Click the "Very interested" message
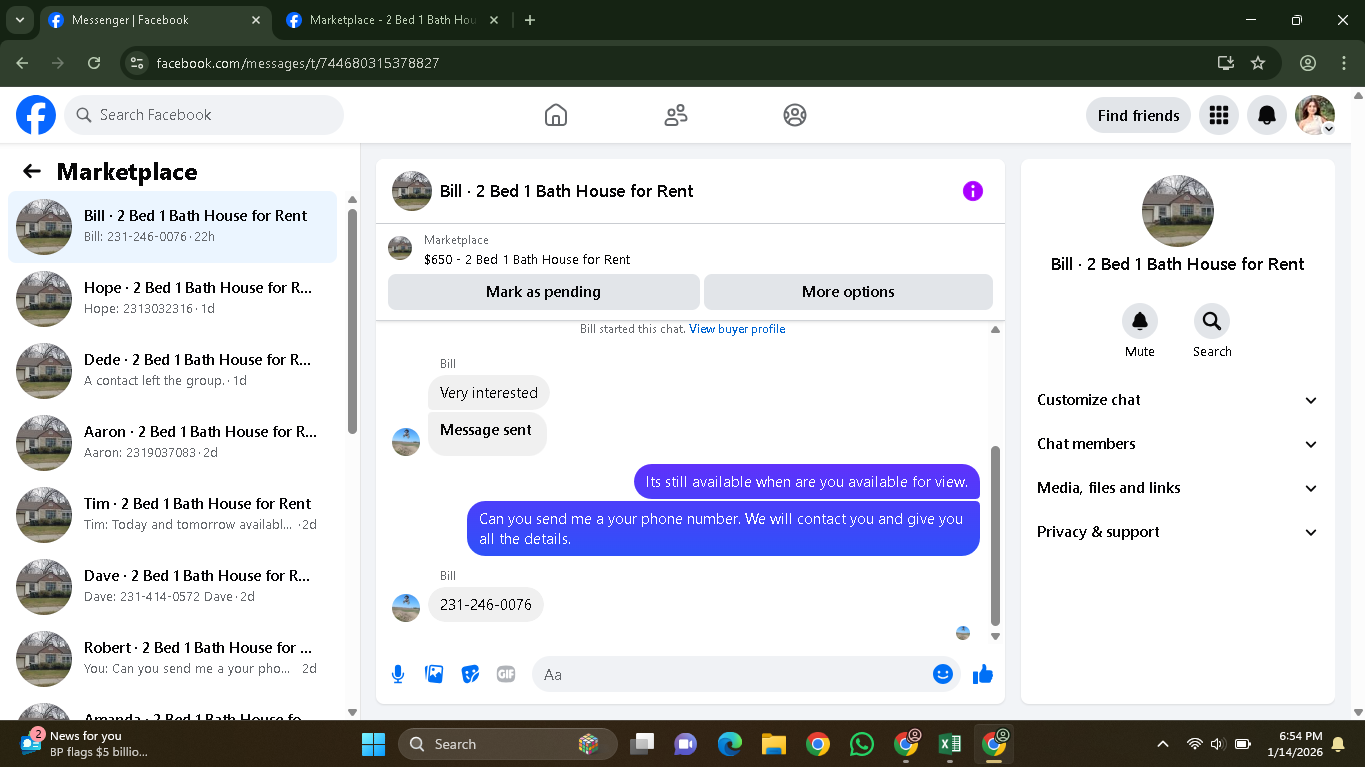1365x767 pixels. pos(489,393)
